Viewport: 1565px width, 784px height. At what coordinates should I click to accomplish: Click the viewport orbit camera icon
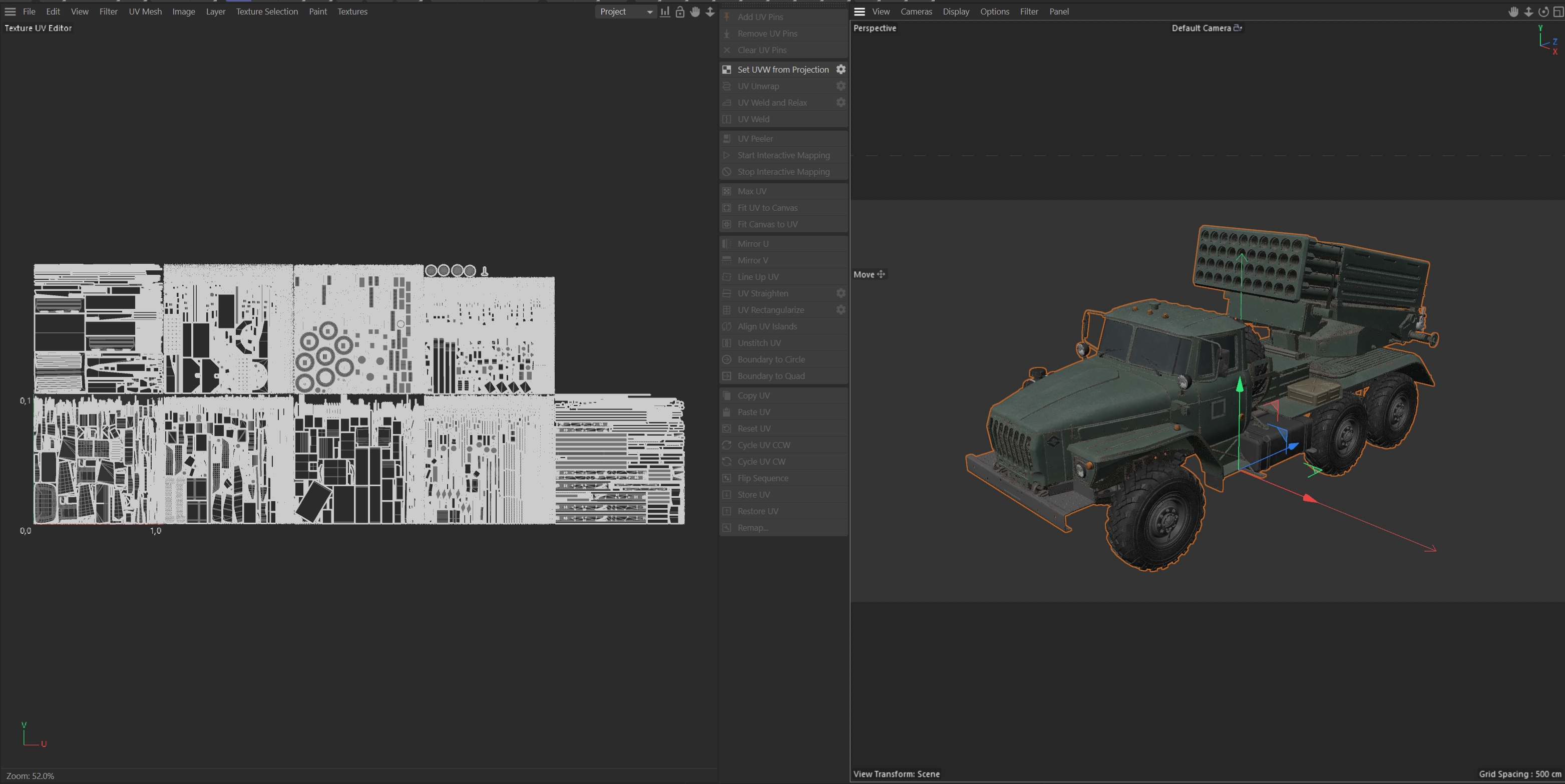[x=1543, y=12]
